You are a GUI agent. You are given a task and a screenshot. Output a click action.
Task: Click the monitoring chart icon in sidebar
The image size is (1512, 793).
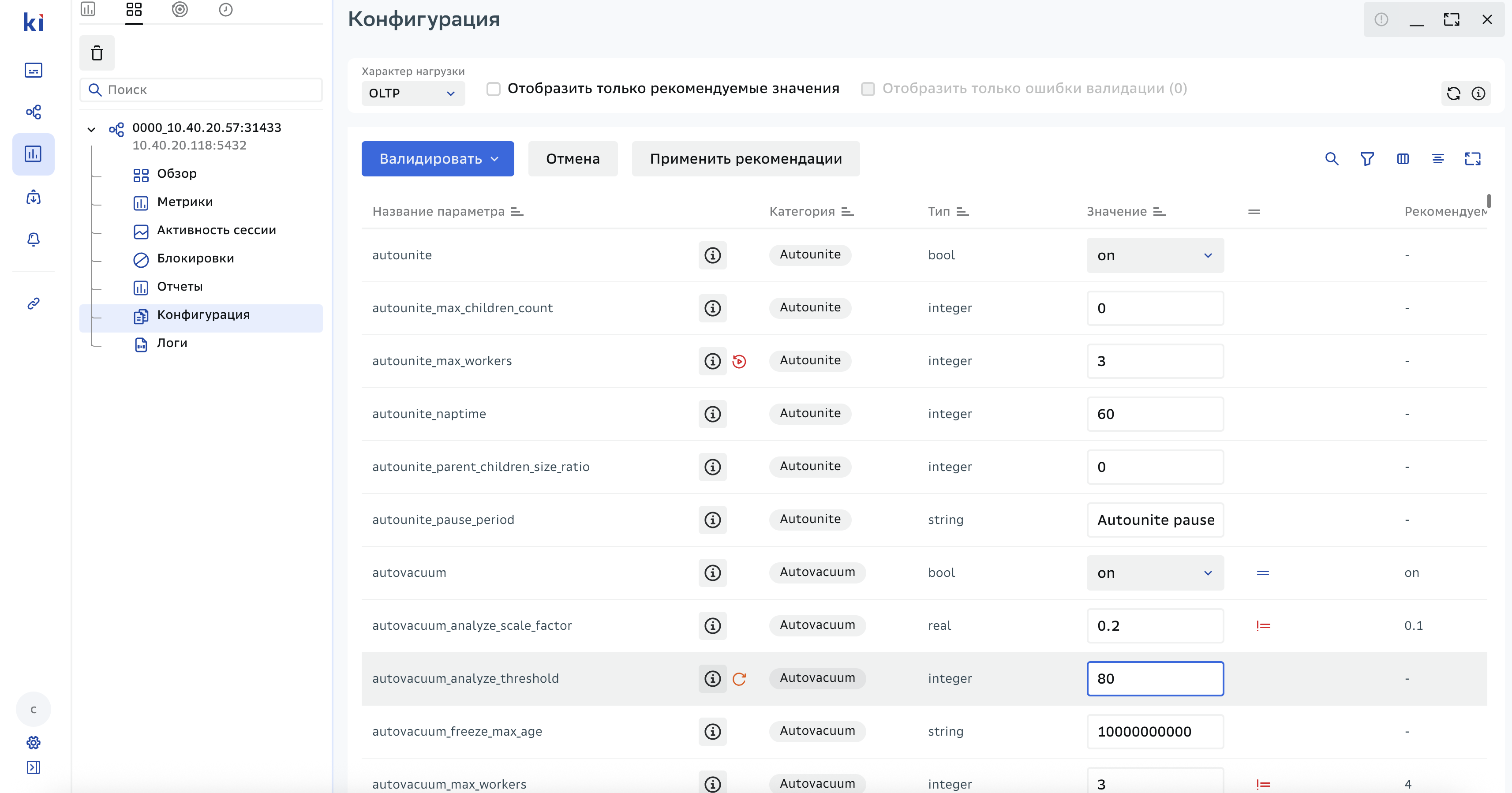[34, 154]
